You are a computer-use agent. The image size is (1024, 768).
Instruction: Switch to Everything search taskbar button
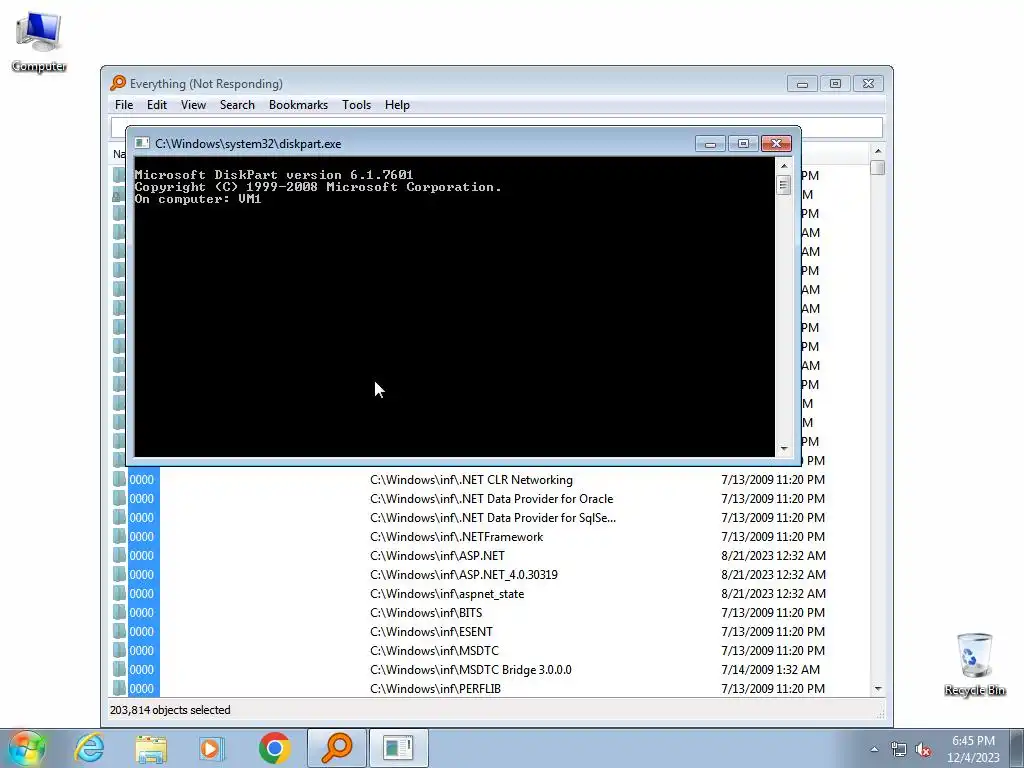tap(336, 748)
